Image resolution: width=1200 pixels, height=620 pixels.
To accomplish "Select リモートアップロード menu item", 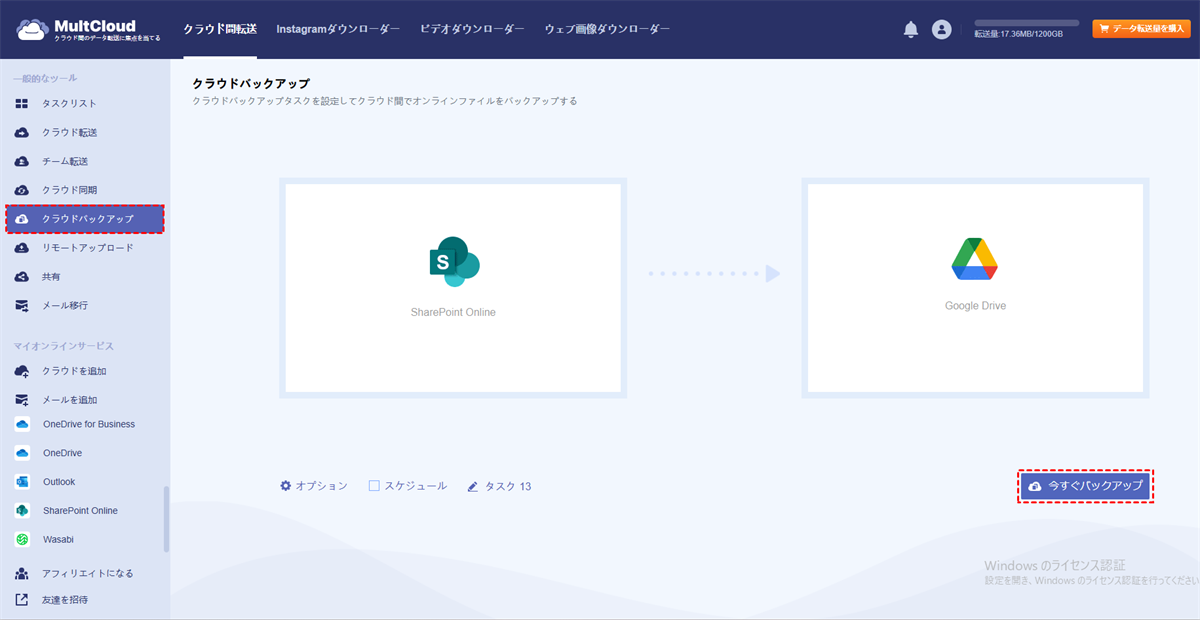I will (x=88, y=248).
